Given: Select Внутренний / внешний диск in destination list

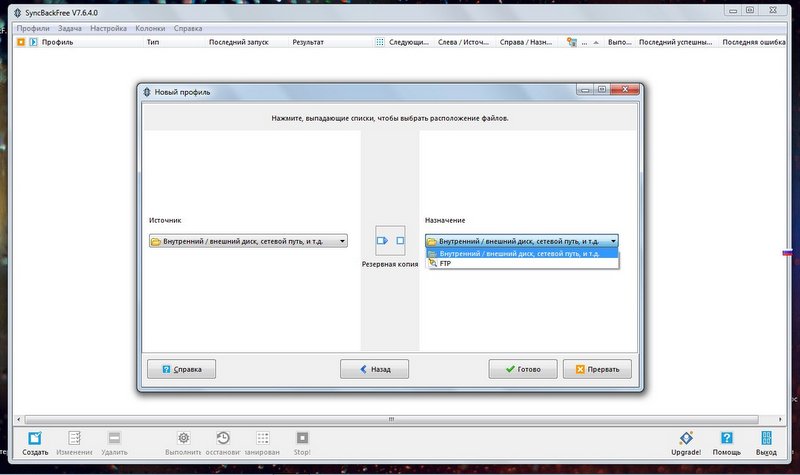Looking at the screenshot, I should click(522, 254).
